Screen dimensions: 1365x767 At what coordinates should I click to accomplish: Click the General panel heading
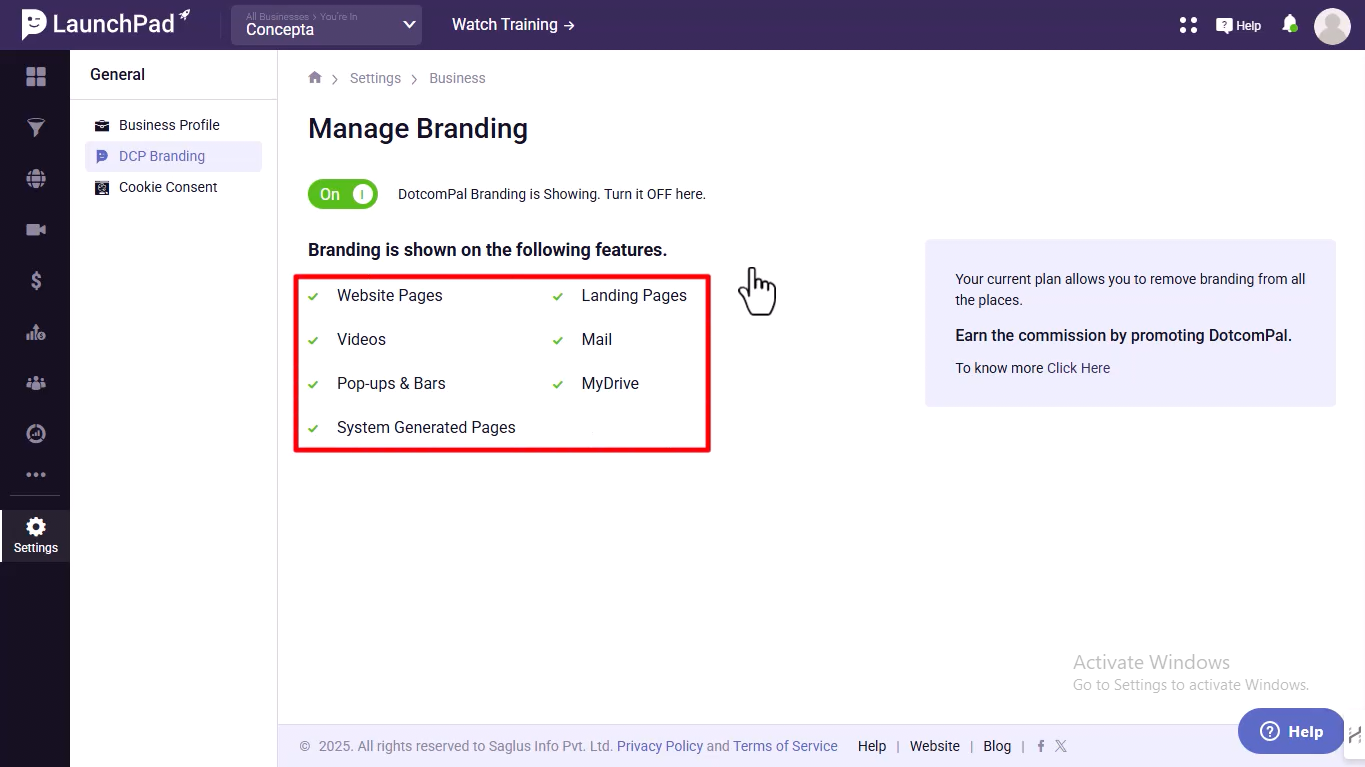(x=117, y=75)
